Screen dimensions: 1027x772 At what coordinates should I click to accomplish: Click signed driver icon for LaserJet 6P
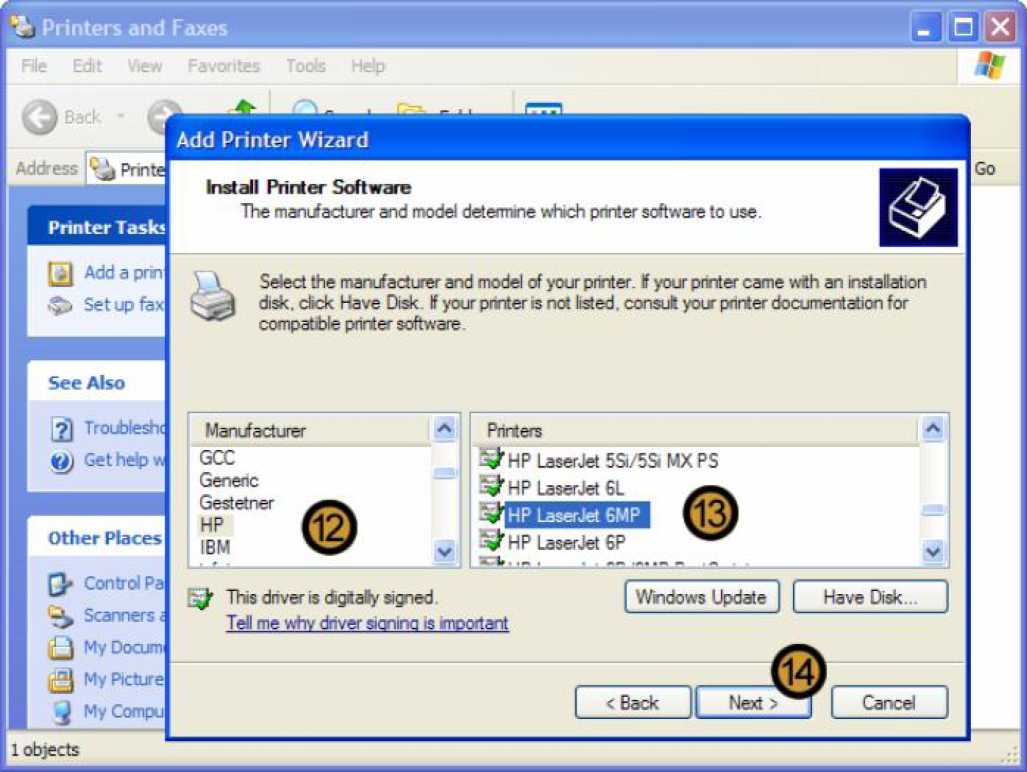[491, 541]
